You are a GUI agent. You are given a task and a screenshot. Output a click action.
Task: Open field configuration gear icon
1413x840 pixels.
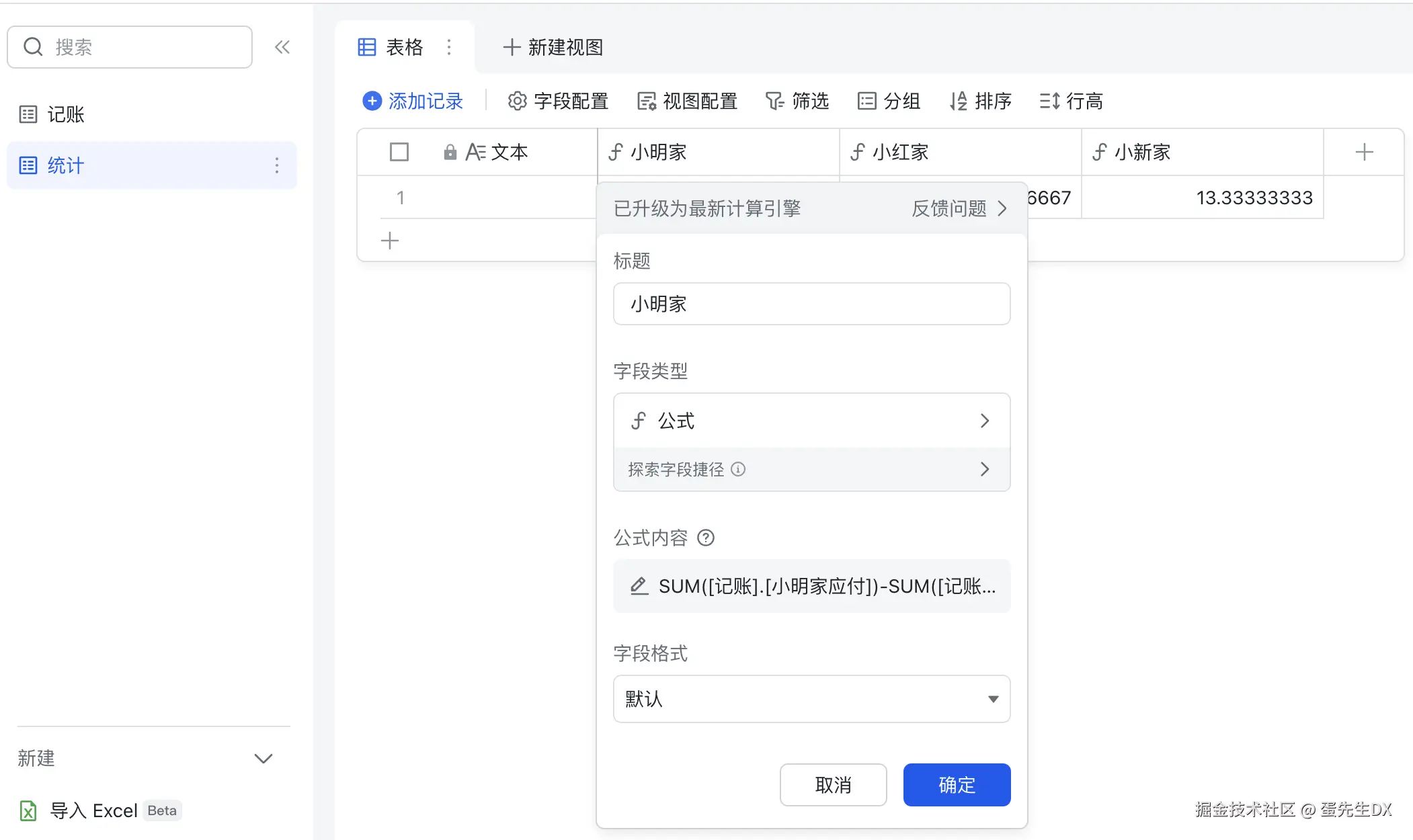pyautogui.click(x=517, y=101)
